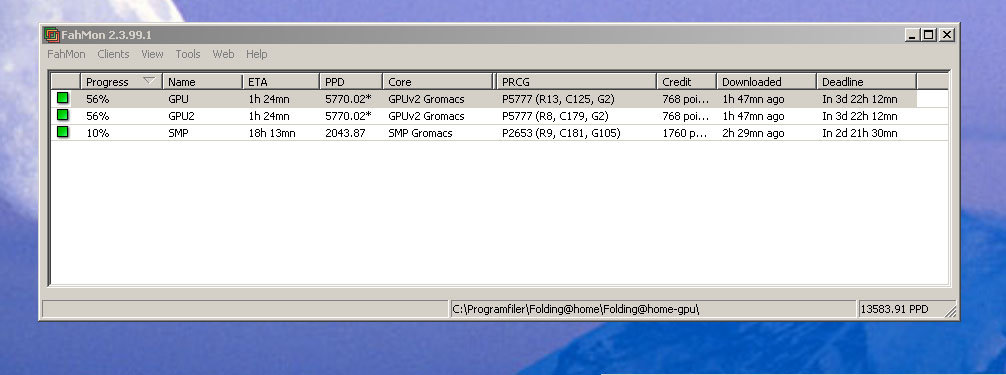Click P5777 (R8, C179, G2) cell
Screen dimensions: 1006x375
555,116
